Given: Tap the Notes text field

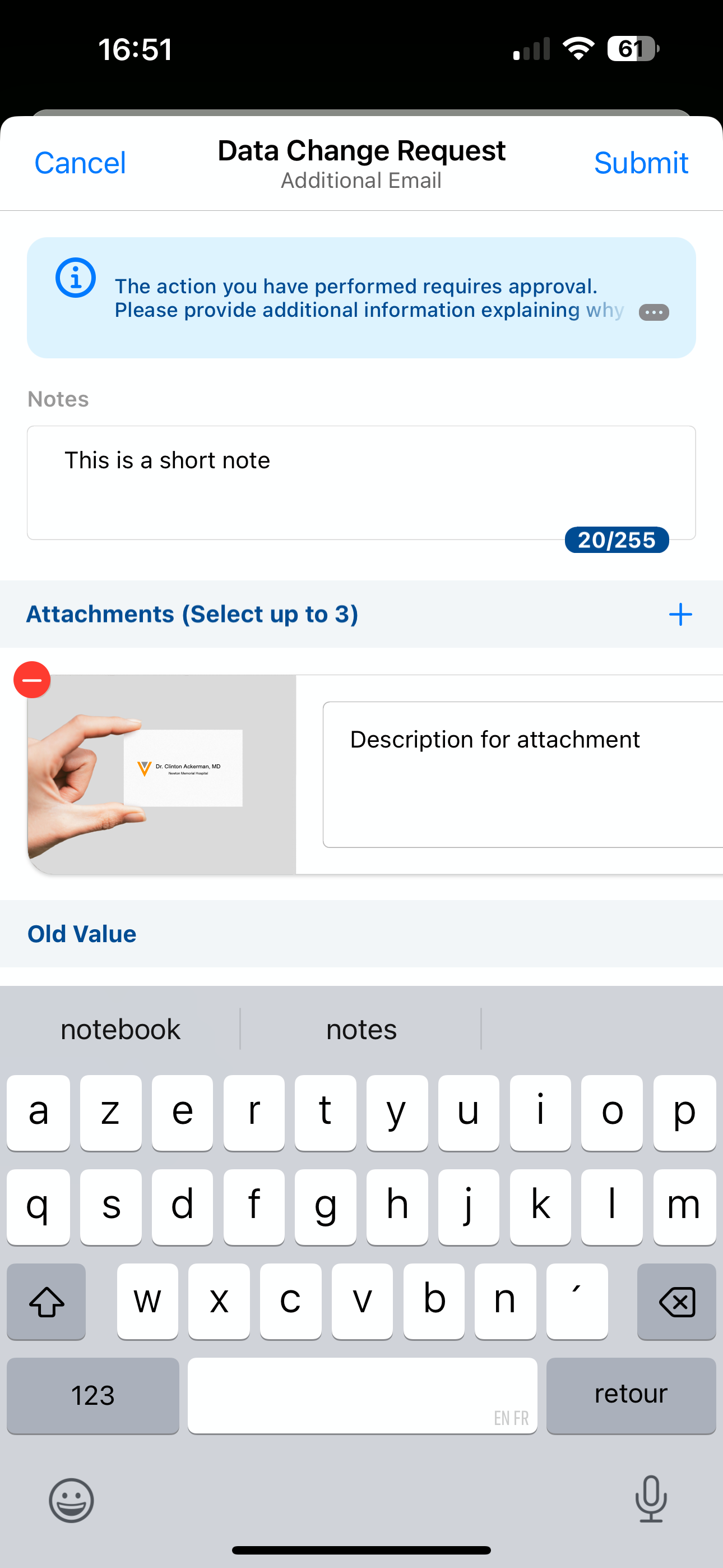Looking at the screenshot, I should (x=361, y=482).
